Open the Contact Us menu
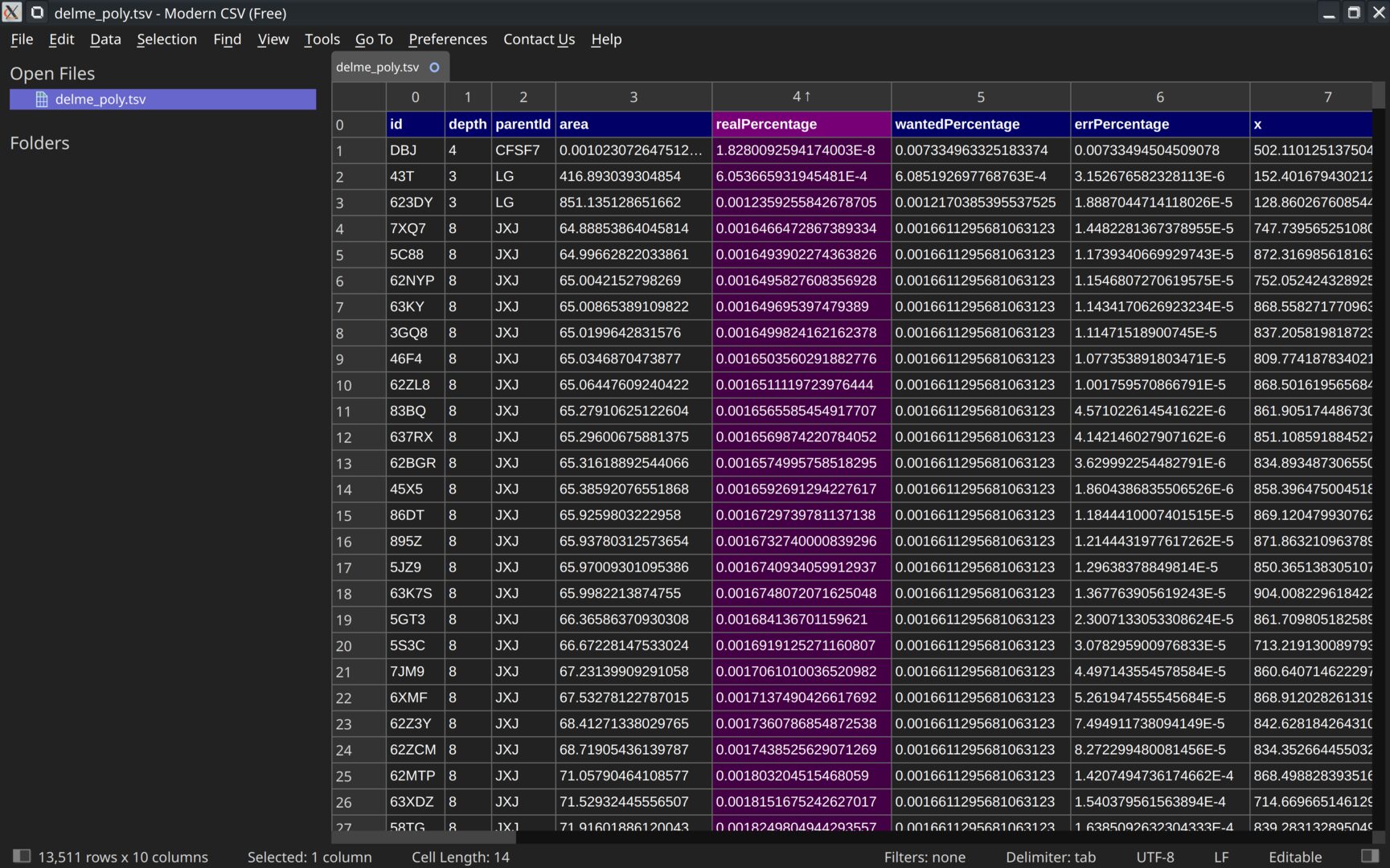 tap(539, 39)
